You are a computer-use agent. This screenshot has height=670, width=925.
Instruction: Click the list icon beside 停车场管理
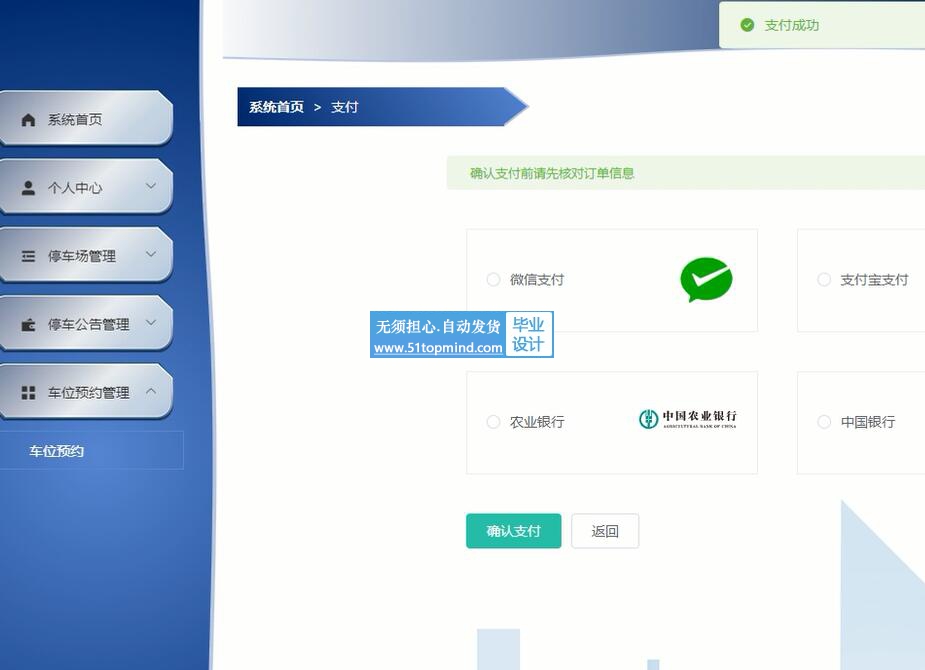pyautogui.click(x=28, y=256)
